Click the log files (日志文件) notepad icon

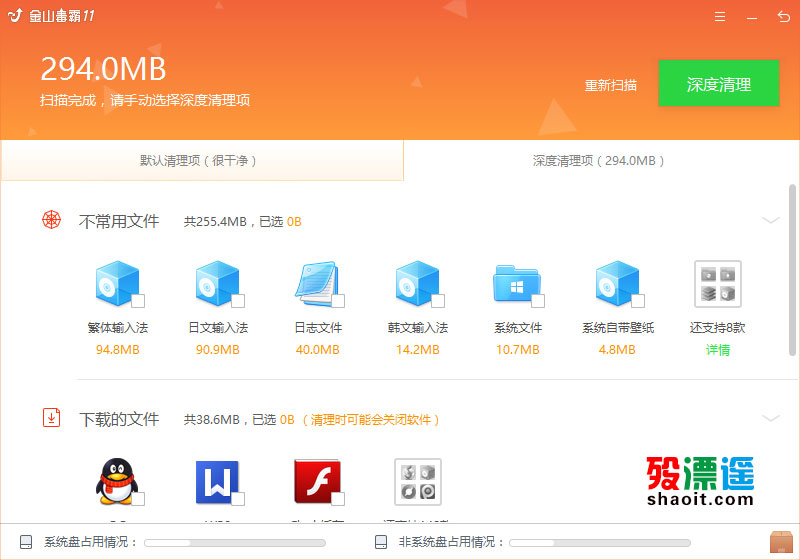[x=317, y=283]
